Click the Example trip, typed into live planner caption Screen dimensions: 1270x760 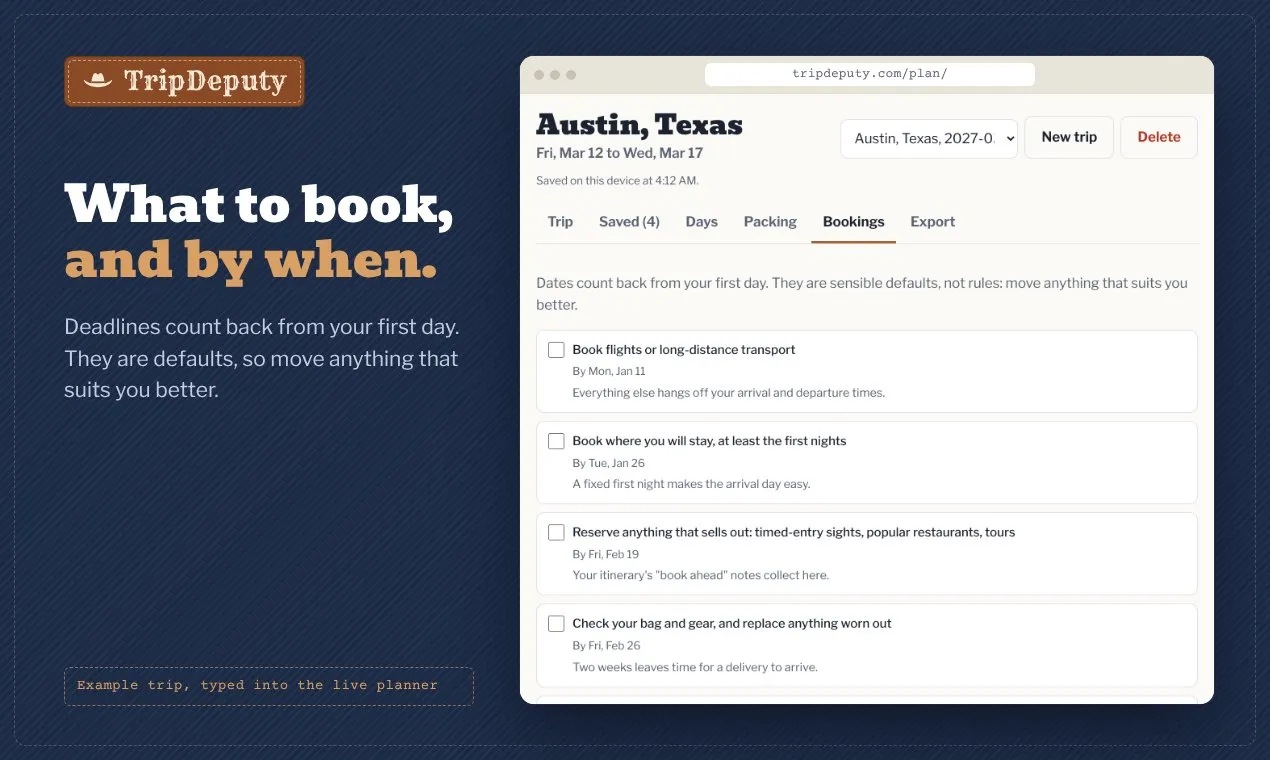pyautogui.click(x=257, y=685)
